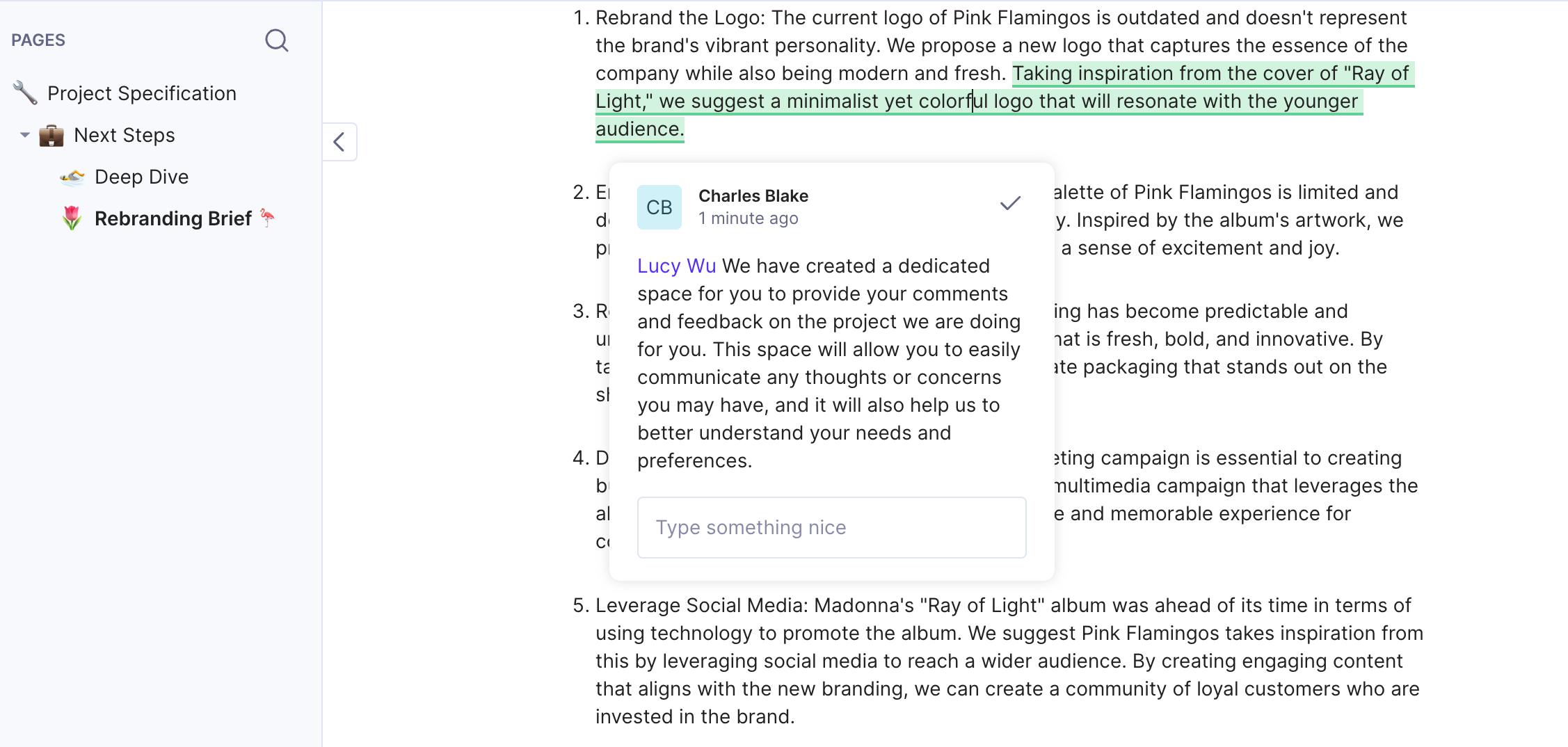Collapse the sidebar using the left chevron
Image resolution: width=1568 pixels, height=747 pixels.
(x=339, y=142)
